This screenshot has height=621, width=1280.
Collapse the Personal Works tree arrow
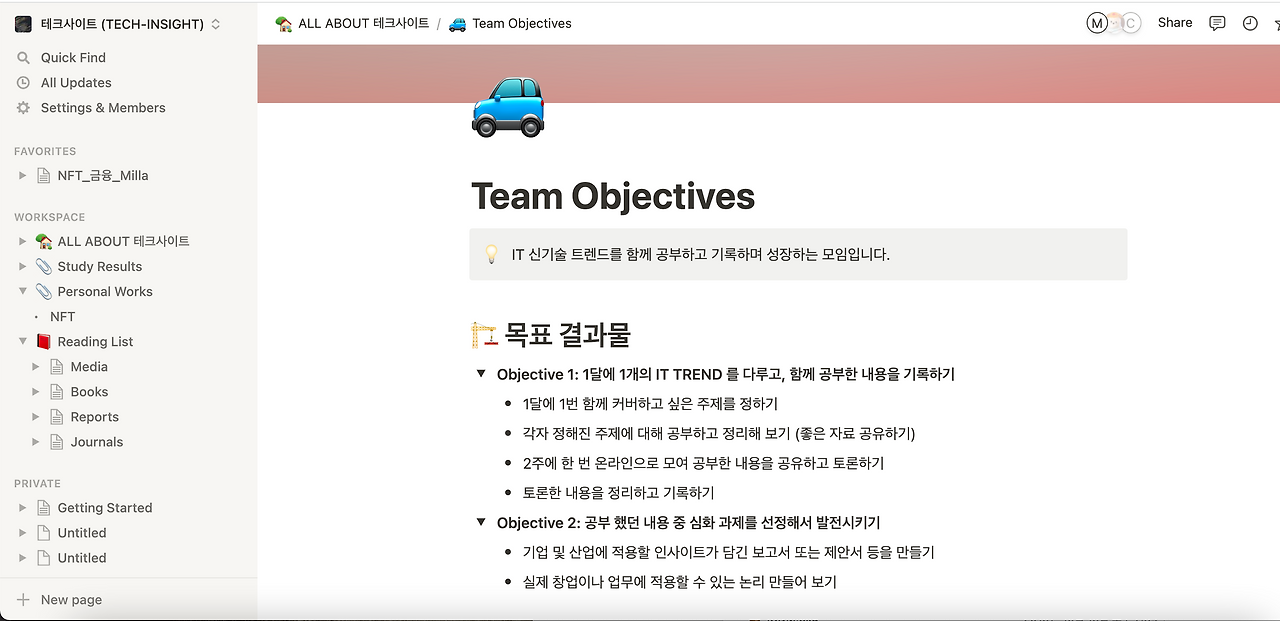[x=22, y=291]
